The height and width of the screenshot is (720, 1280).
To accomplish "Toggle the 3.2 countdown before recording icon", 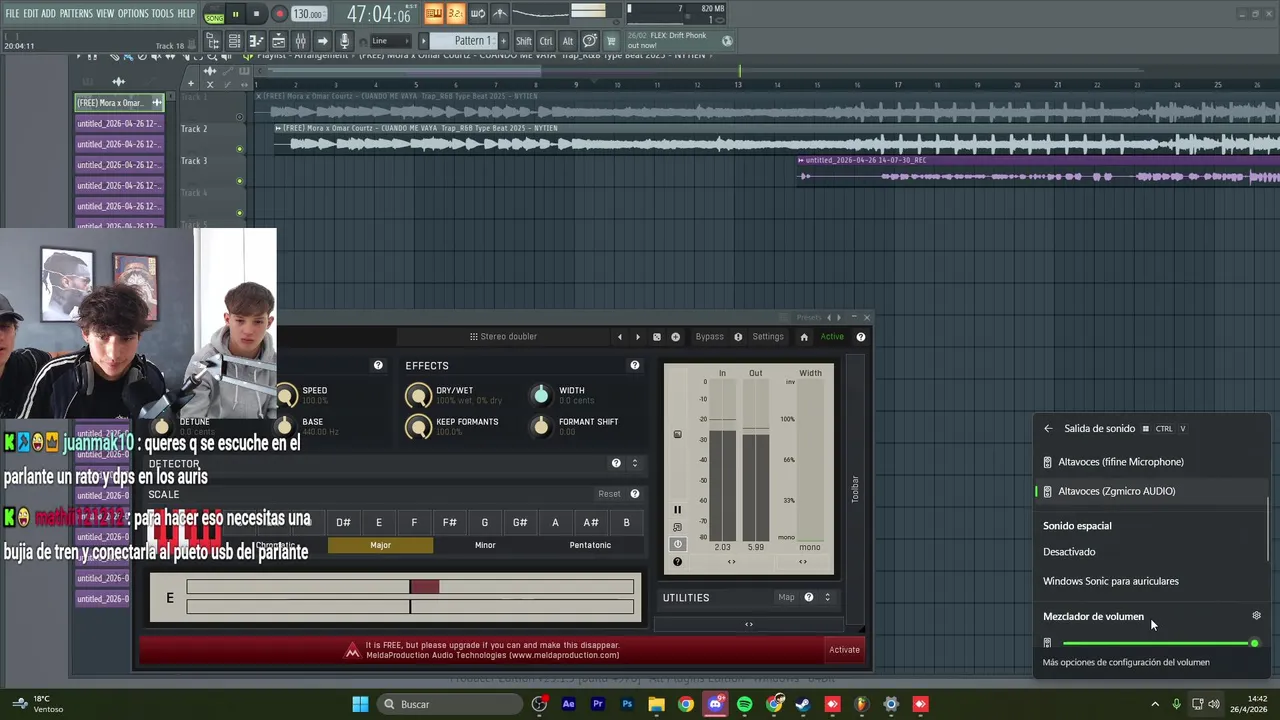I will (x=455, y=13).
